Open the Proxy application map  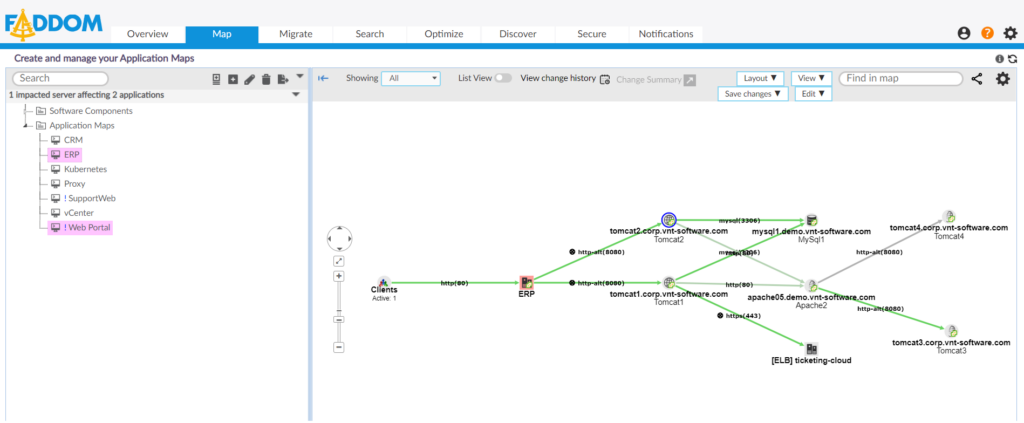[x=74, y=183]
